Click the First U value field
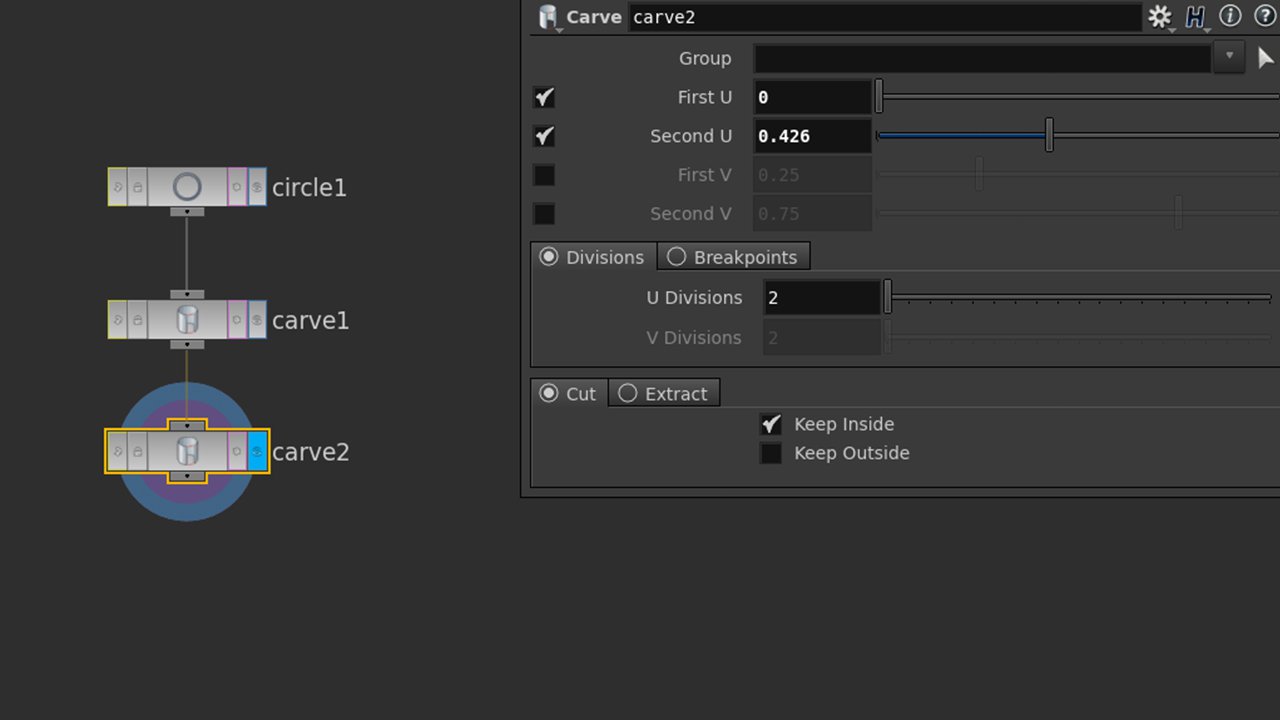This screenshot has height=720, width=1280. click(812, 97)
